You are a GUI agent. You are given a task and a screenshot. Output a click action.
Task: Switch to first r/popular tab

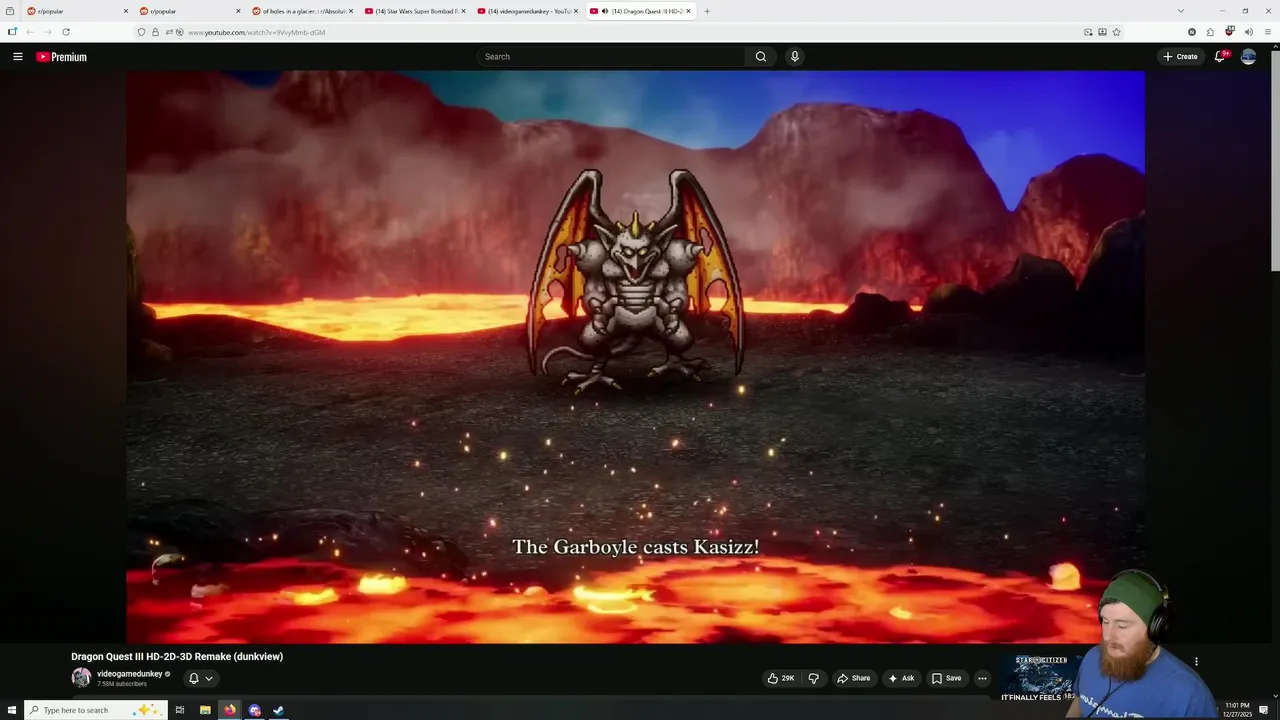77,11
